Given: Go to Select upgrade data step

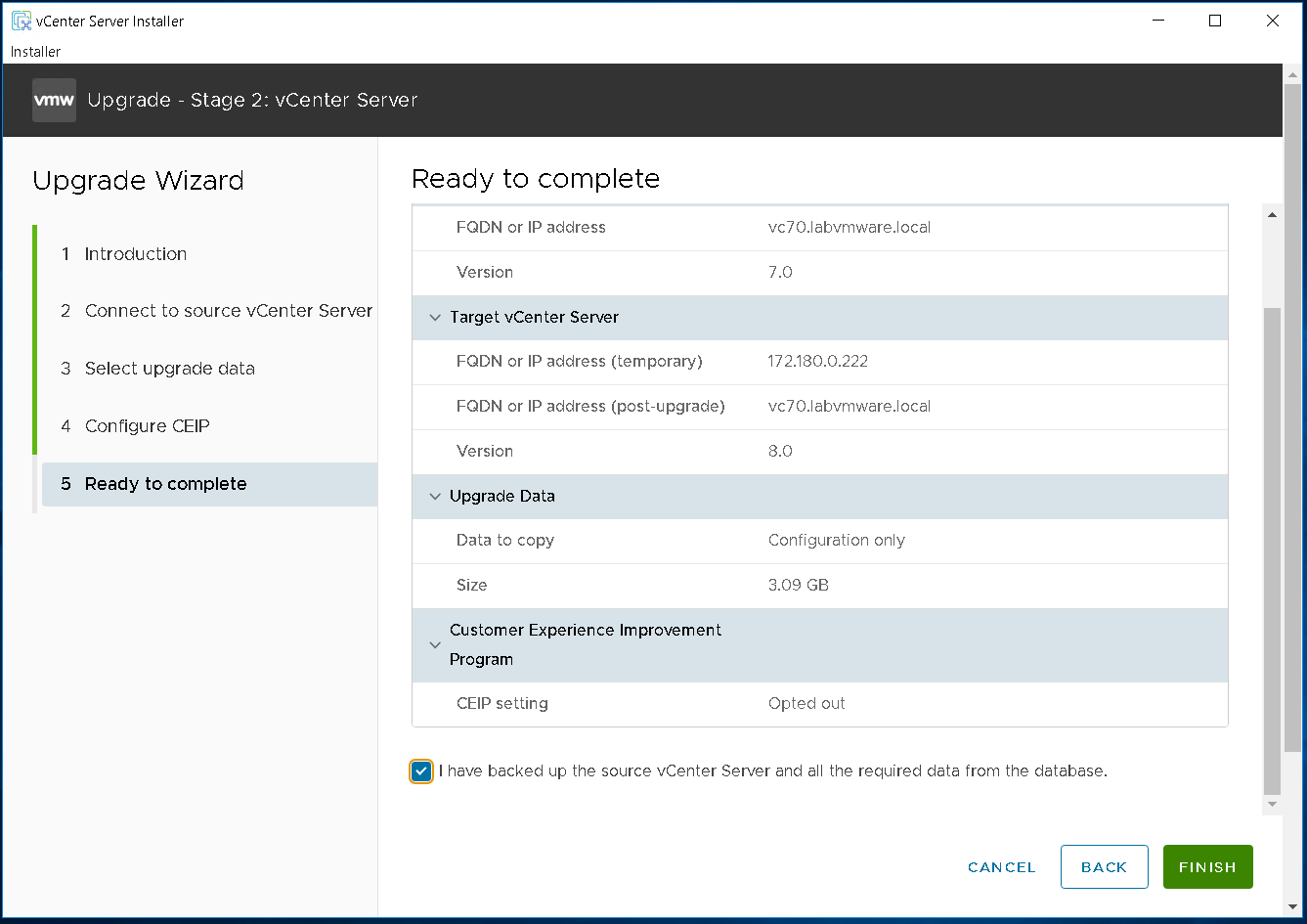Looking at the screenshot, I should click(157, 369).
